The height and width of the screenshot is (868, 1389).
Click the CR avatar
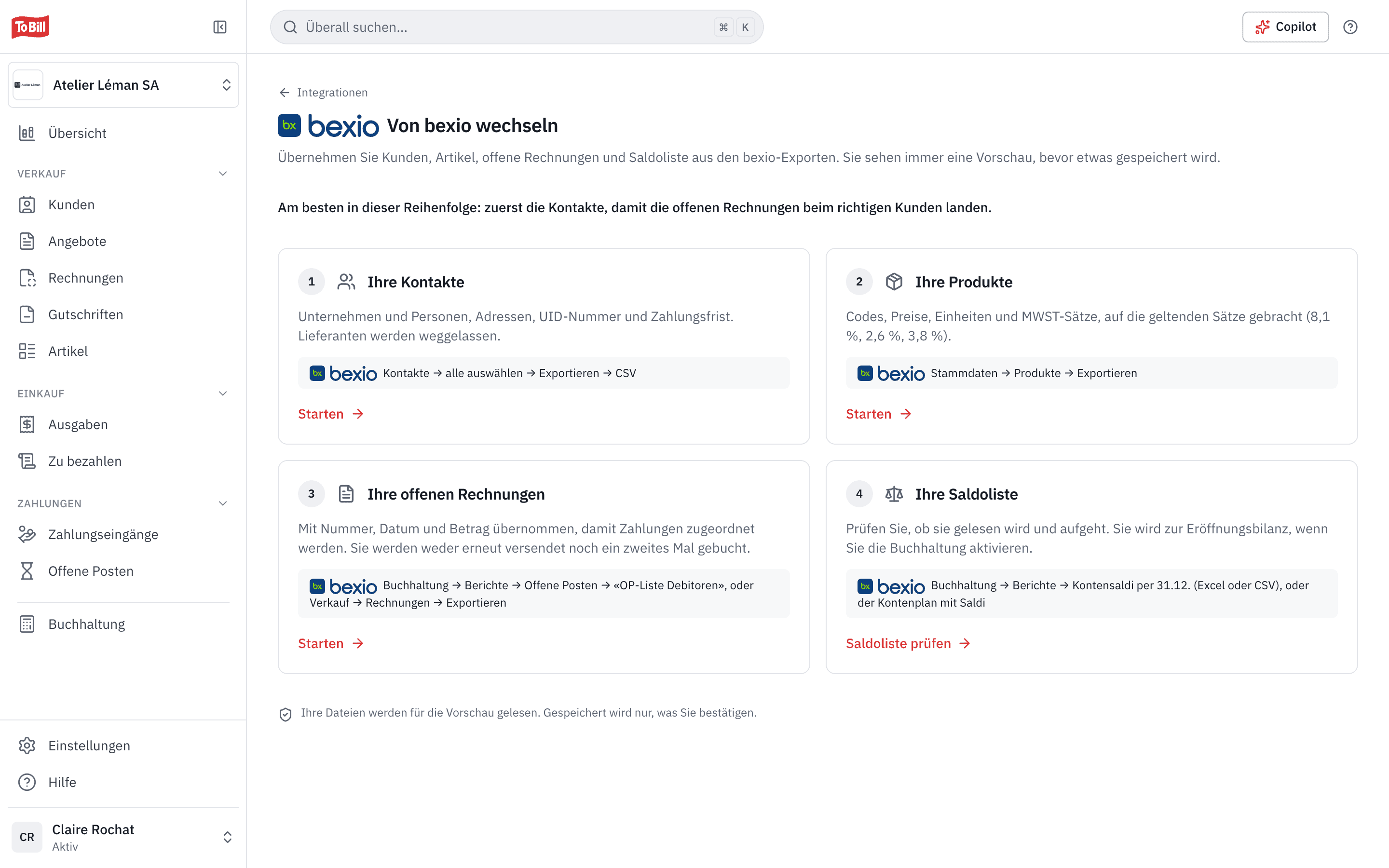27,837
